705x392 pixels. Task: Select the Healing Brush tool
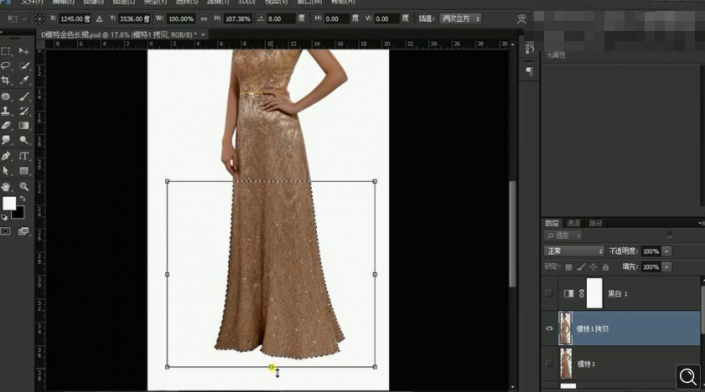click(6, 96)
